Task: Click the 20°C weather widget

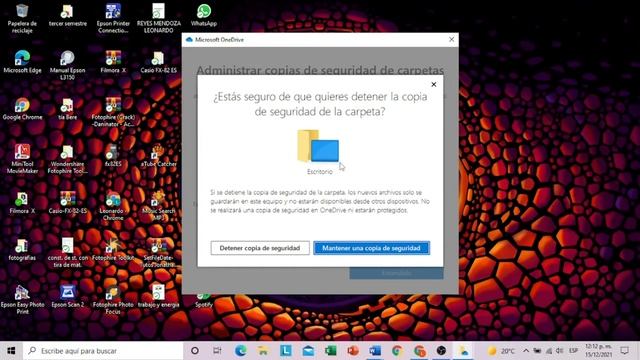Action: tap(501, 351)
